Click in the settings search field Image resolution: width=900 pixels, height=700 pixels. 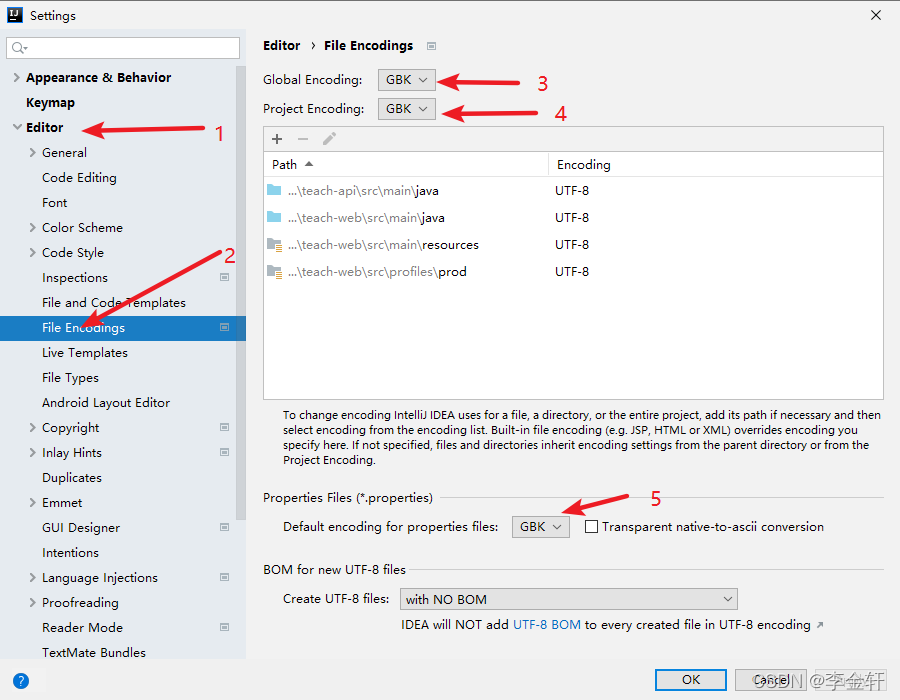coord(123,48)
